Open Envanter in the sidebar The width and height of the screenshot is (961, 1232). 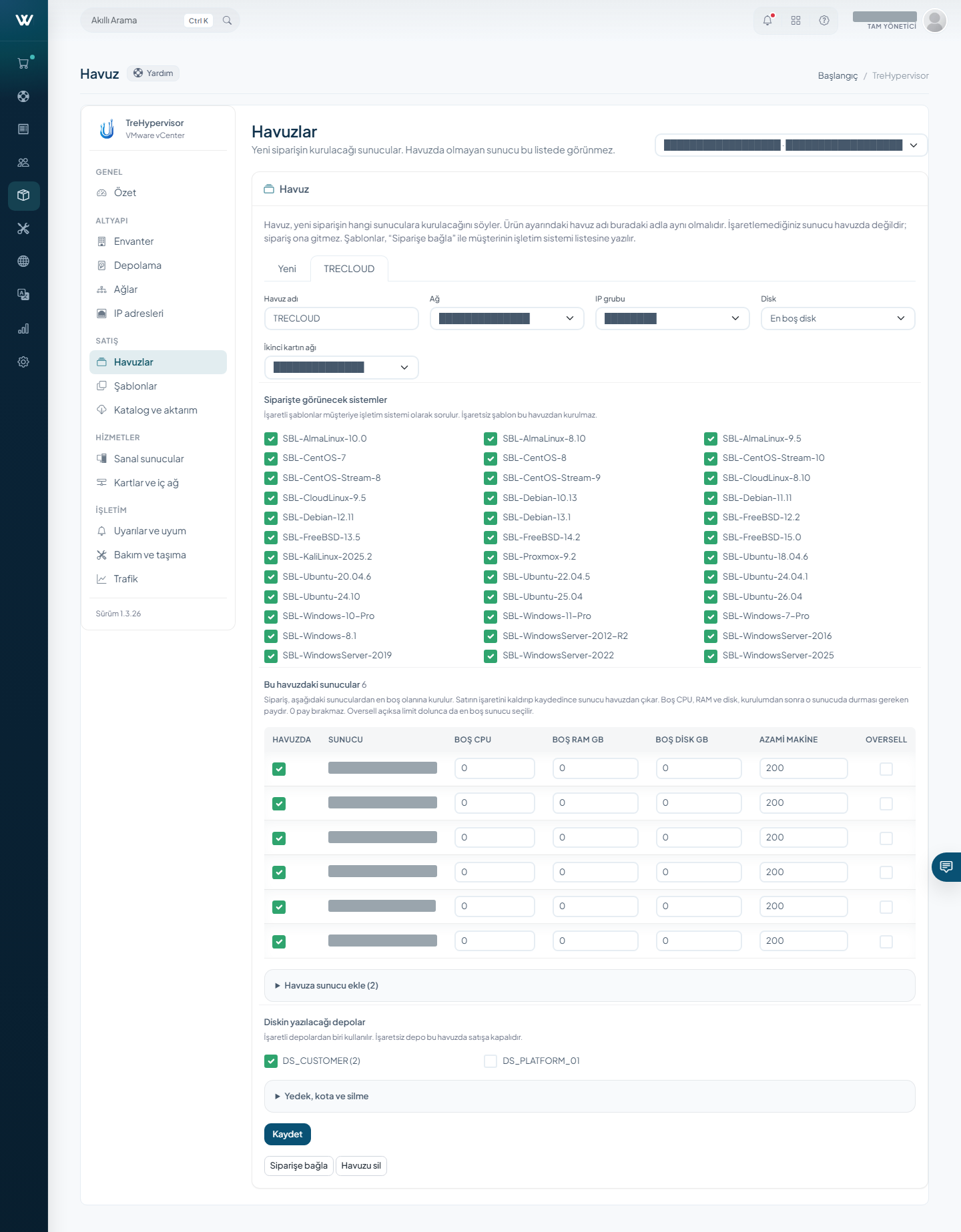158,241
